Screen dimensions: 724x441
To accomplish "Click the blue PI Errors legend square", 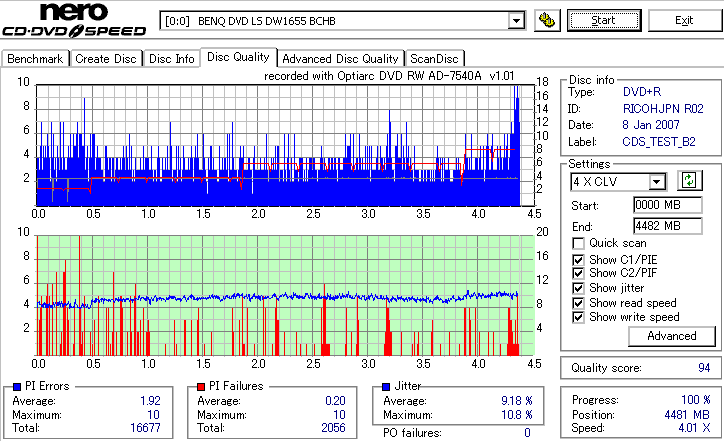I will coord(17,387).
